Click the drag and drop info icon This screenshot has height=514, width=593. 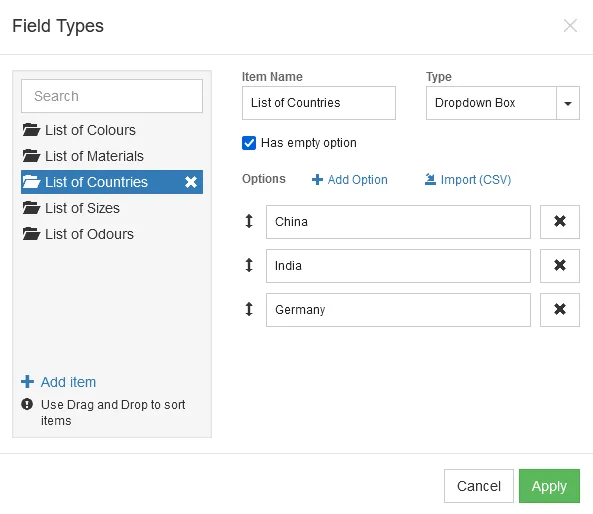point(27,404)
